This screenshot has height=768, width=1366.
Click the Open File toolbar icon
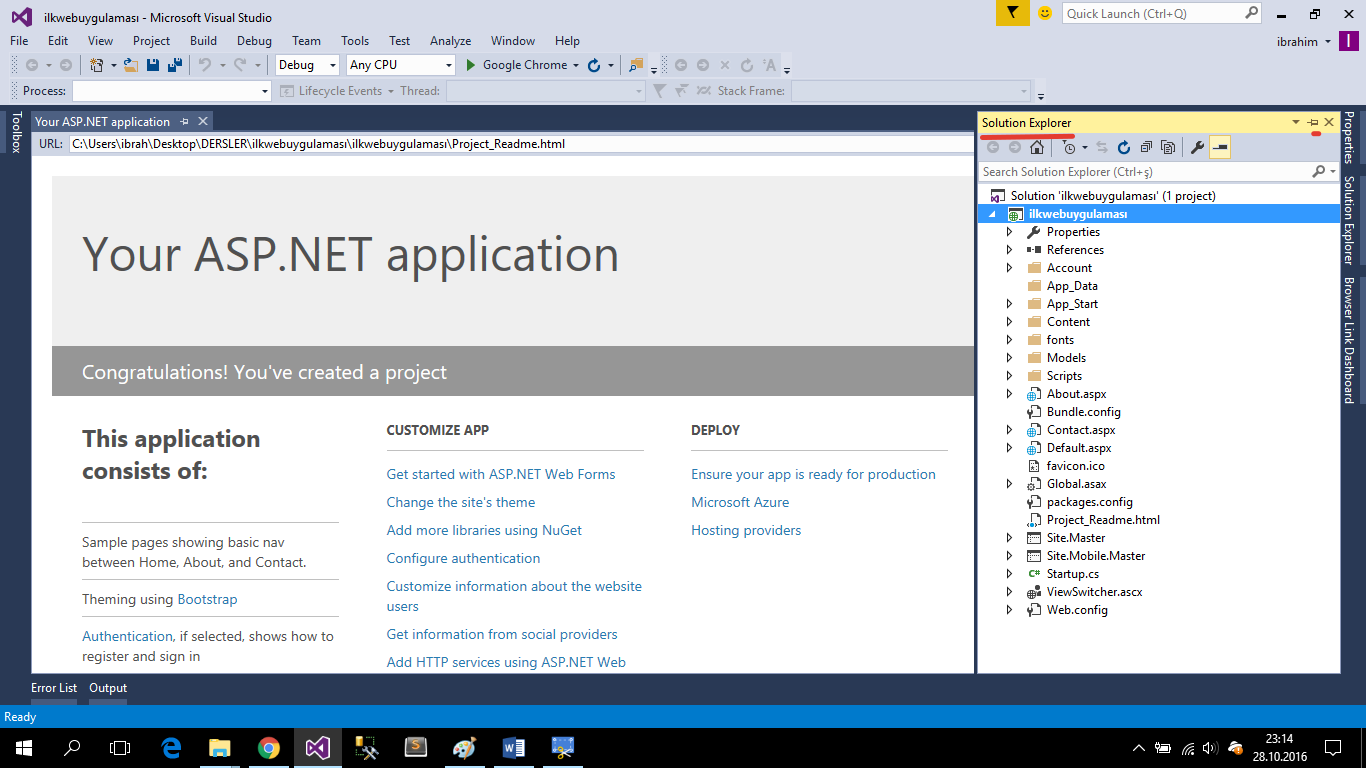pyautogui.click(x=132, y=65)
